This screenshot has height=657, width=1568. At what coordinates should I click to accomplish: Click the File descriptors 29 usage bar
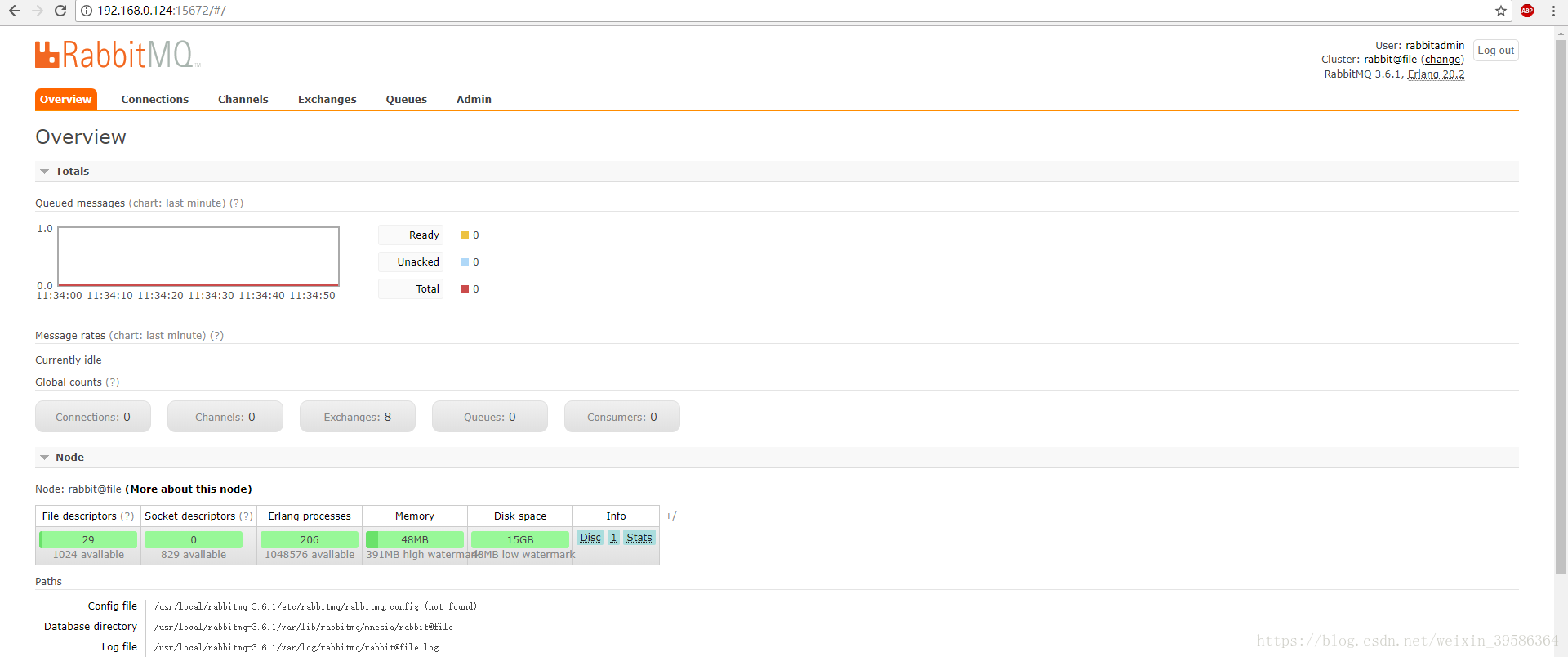coord(88,539)
